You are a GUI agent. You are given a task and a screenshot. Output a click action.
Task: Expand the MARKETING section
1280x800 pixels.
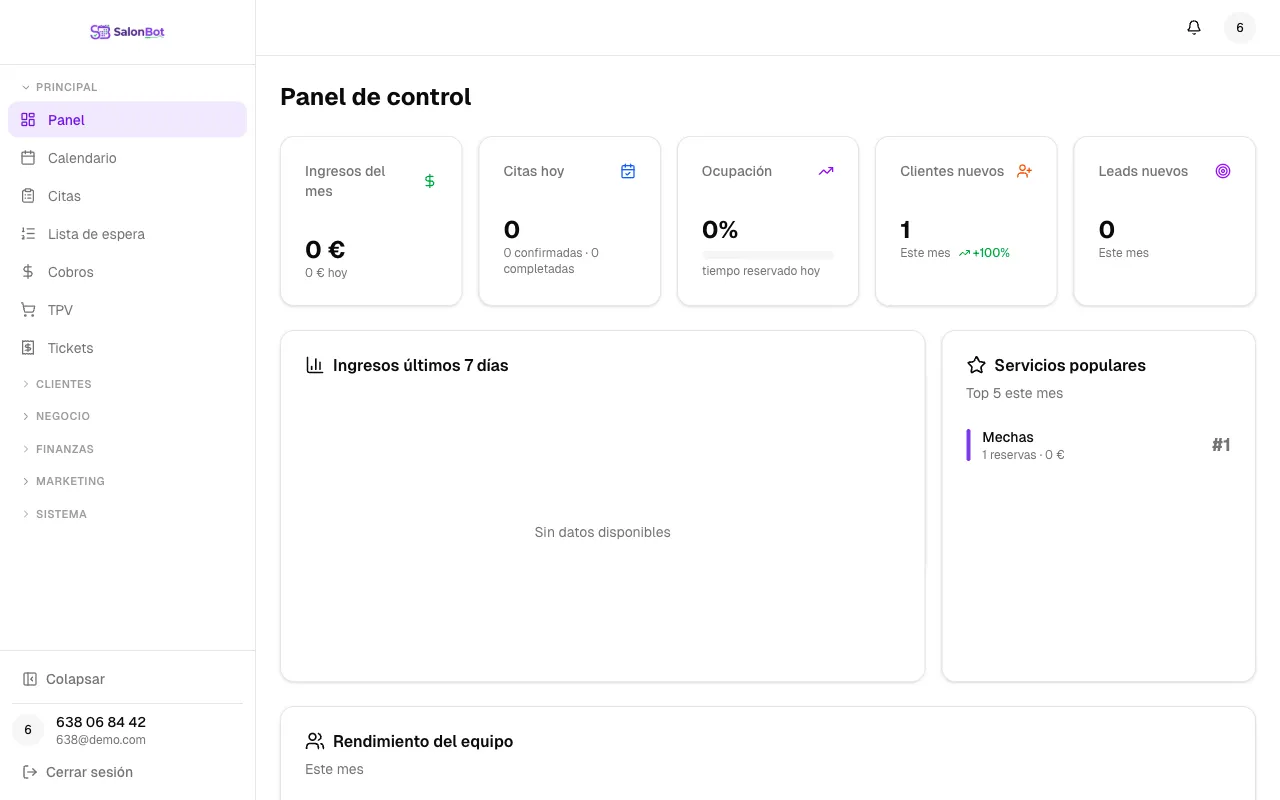(x=70, y=481)
